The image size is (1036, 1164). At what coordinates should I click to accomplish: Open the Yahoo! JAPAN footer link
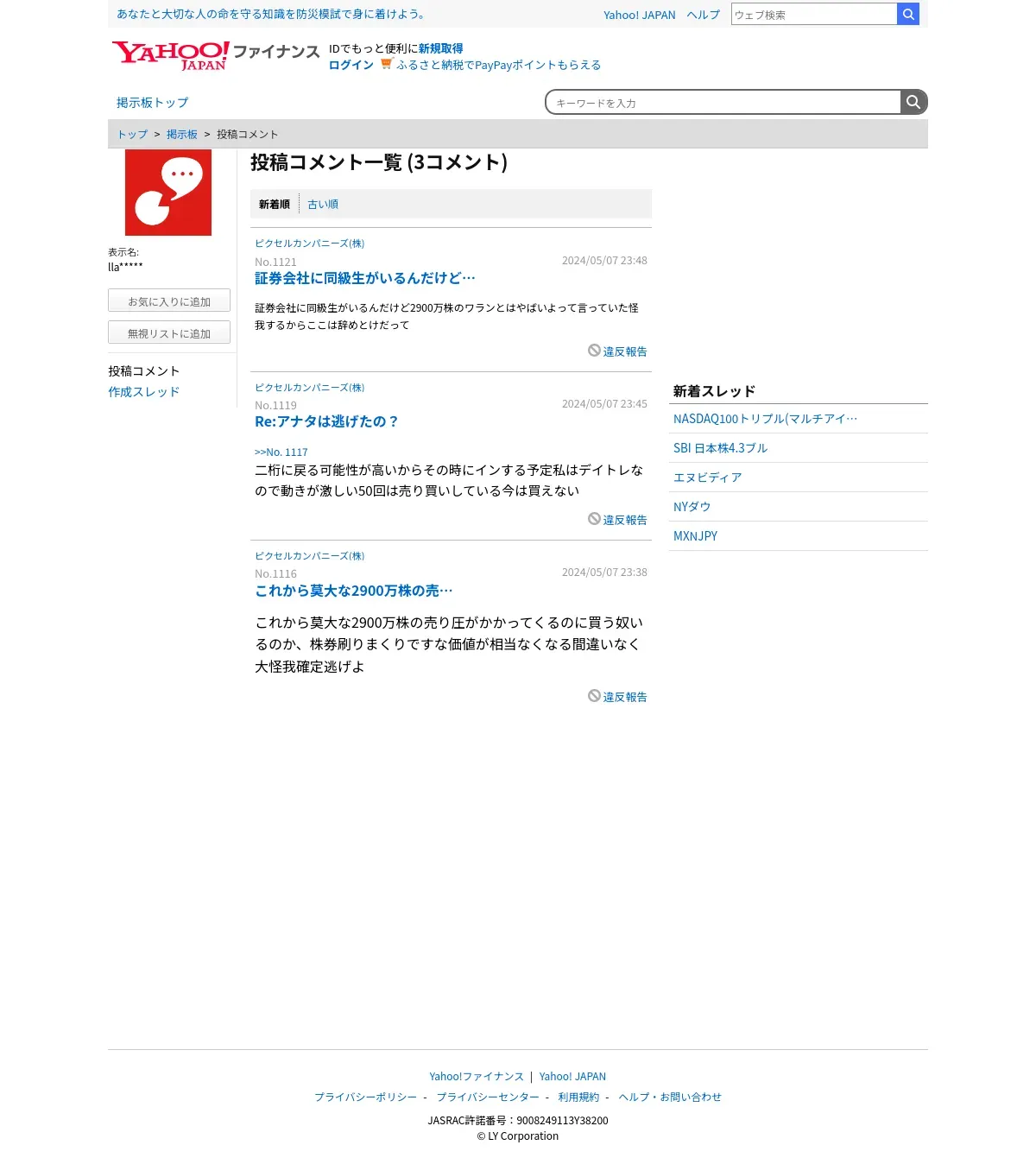tap(572, 1077)
